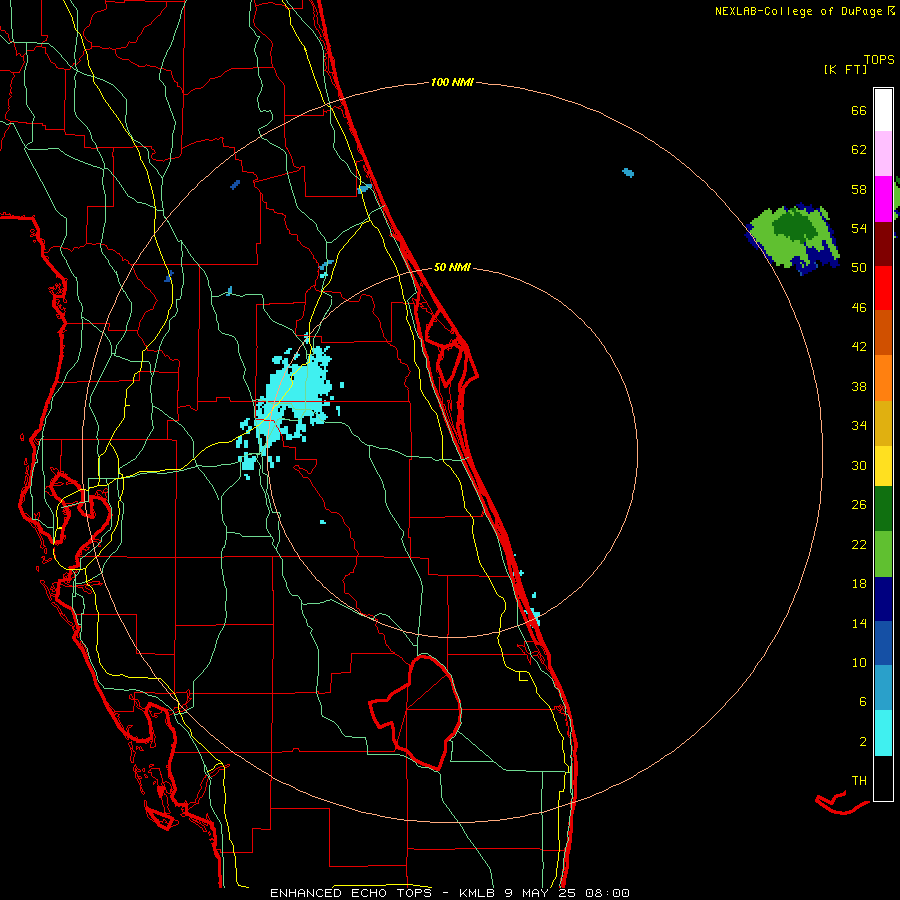Viewport: 900px width, 900px height.
Task: Click the [K FT] units label
Action: (x=845, y=69)
